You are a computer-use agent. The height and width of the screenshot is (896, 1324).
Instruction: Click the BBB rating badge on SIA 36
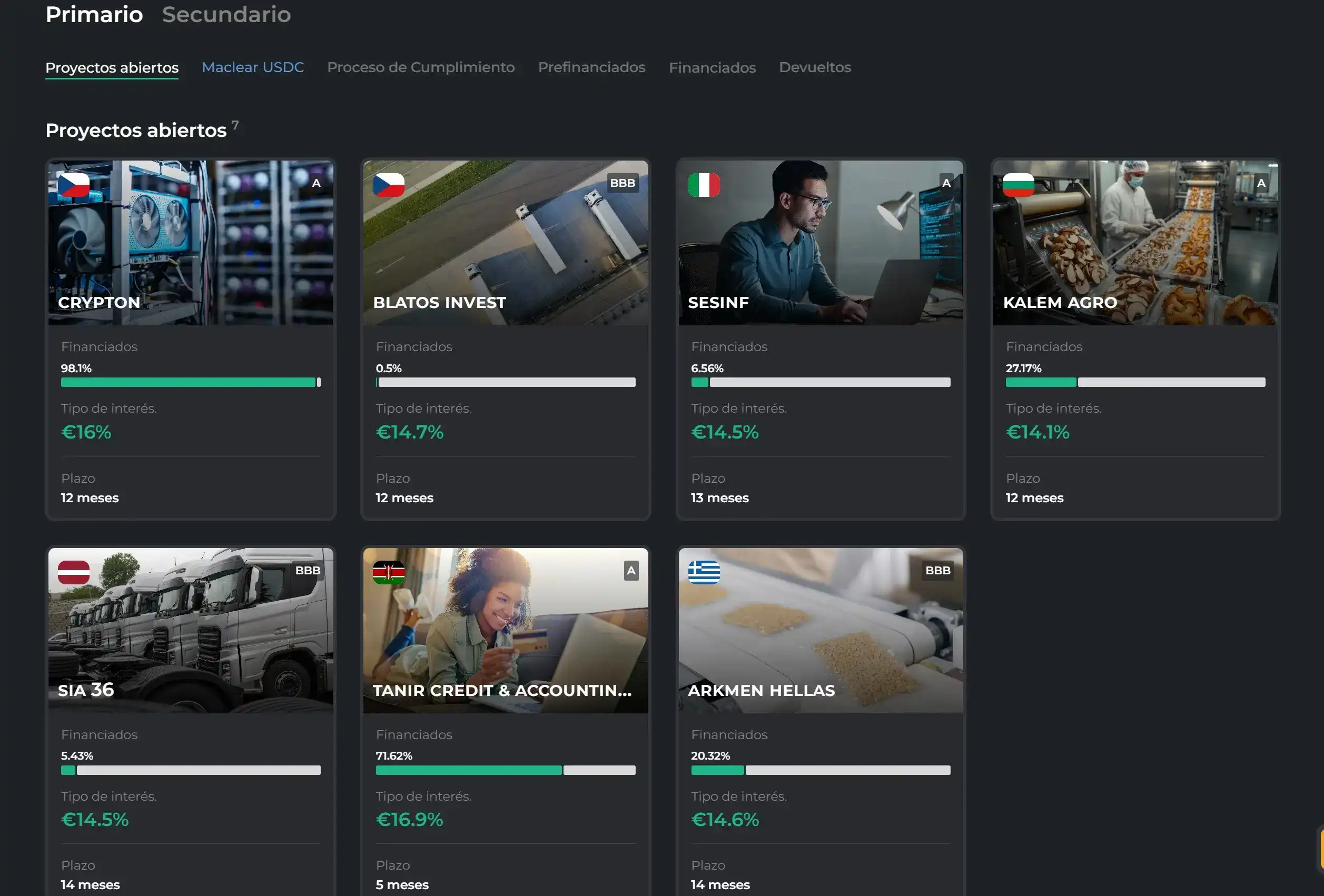click(x=308, y=570)
